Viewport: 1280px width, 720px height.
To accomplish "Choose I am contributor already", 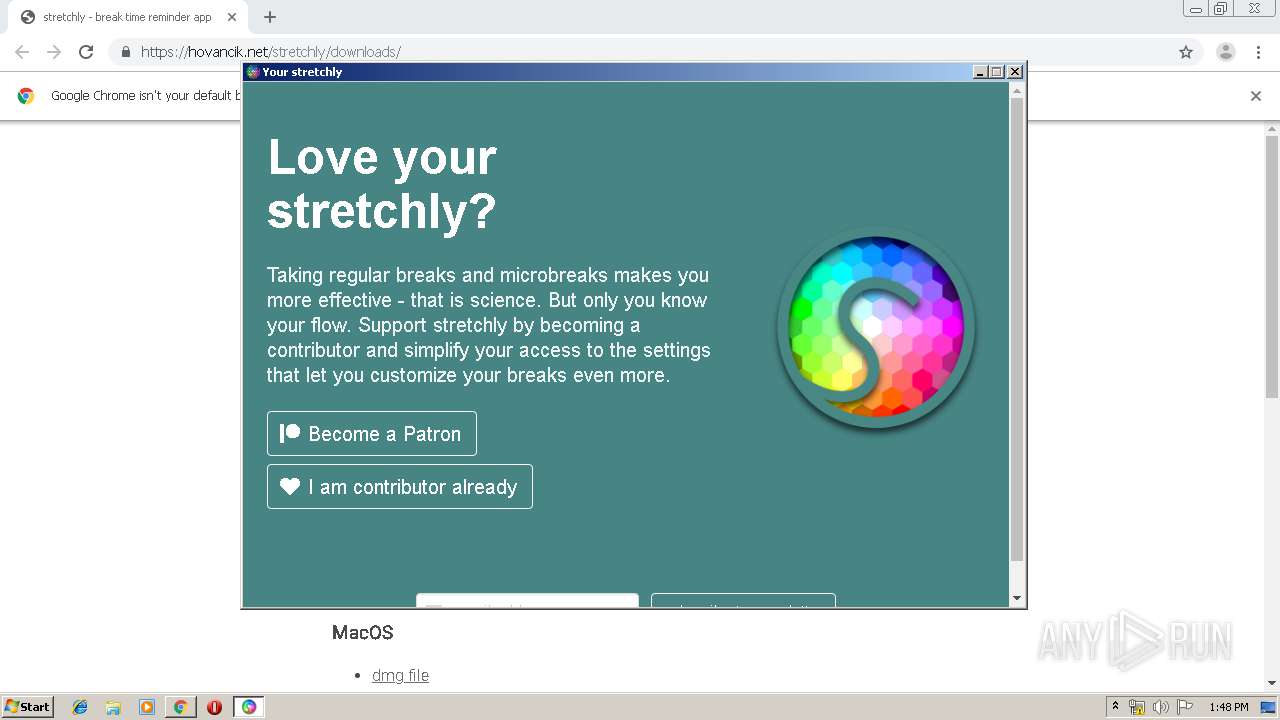I will [x=400, y=486].
